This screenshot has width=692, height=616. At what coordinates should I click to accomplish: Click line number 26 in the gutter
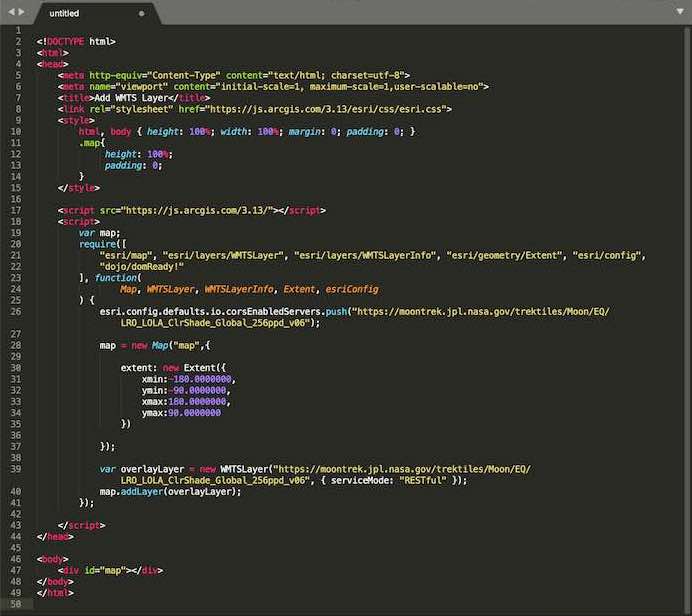[x=16, y=312]
